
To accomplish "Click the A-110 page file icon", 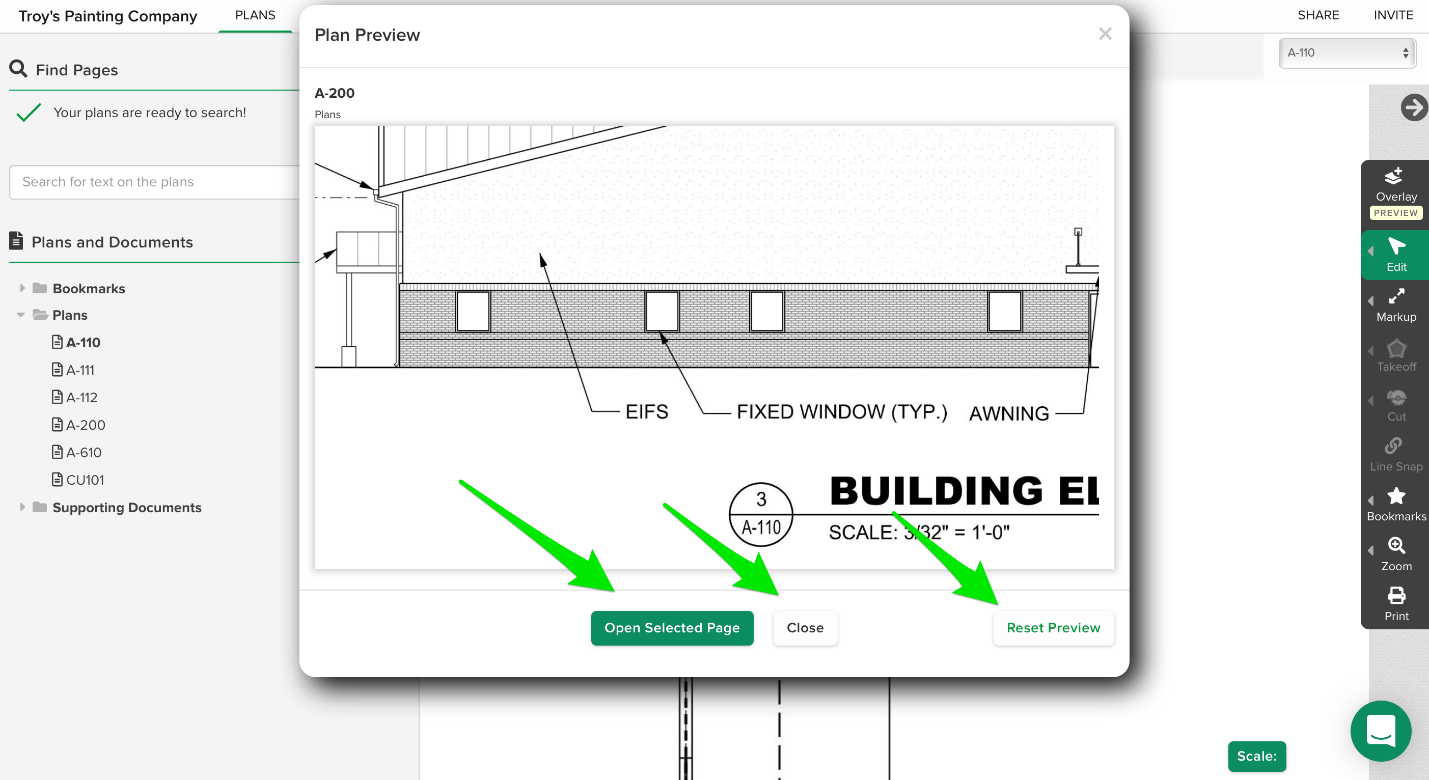I will (x=57, y=342).
